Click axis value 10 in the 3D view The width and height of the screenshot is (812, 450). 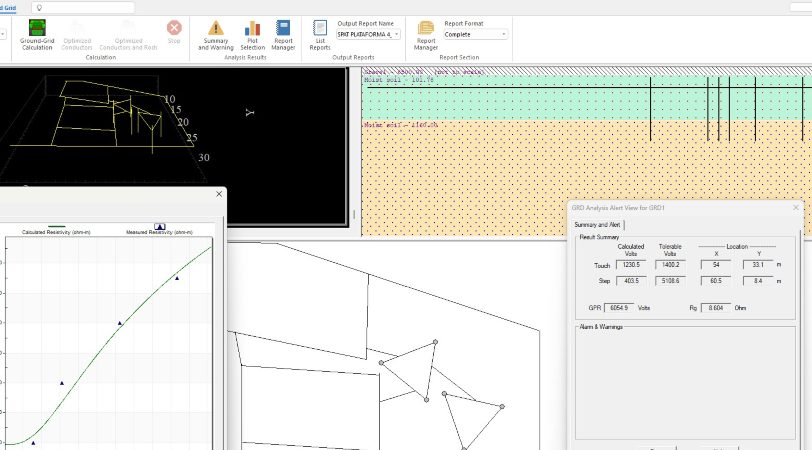coord(170,99)
